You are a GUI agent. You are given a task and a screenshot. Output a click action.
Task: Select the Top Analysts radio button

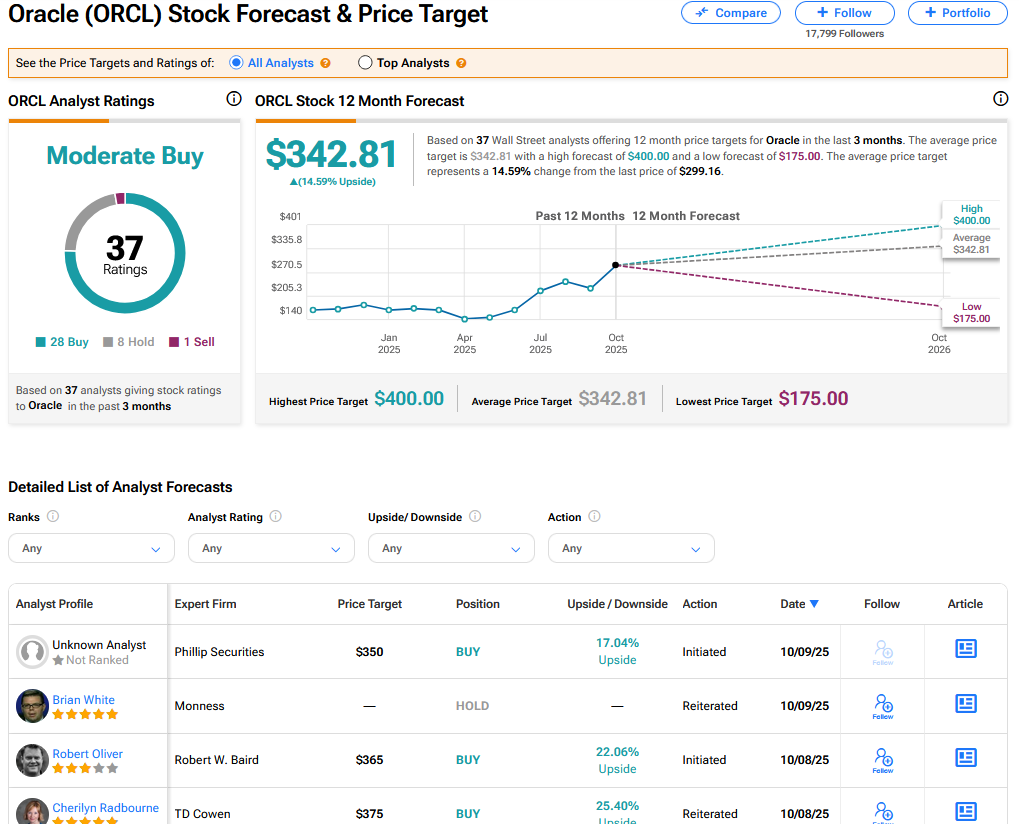coord(365,63)
